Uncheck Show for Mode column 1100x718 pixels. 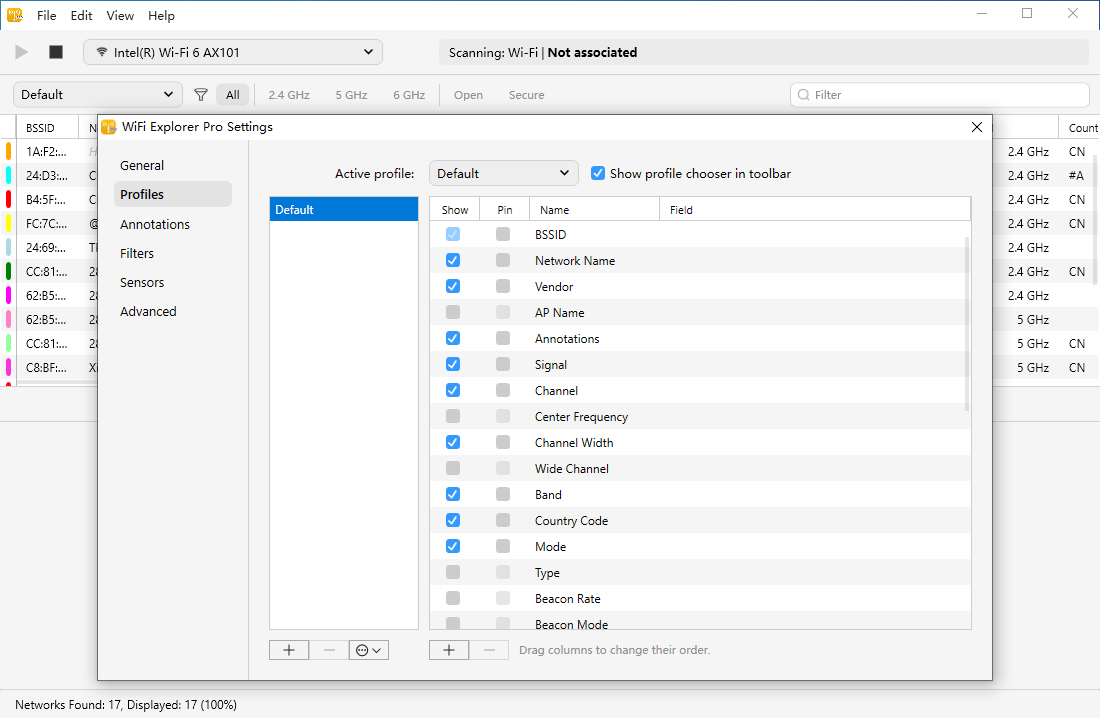click(x=453, y=546)
